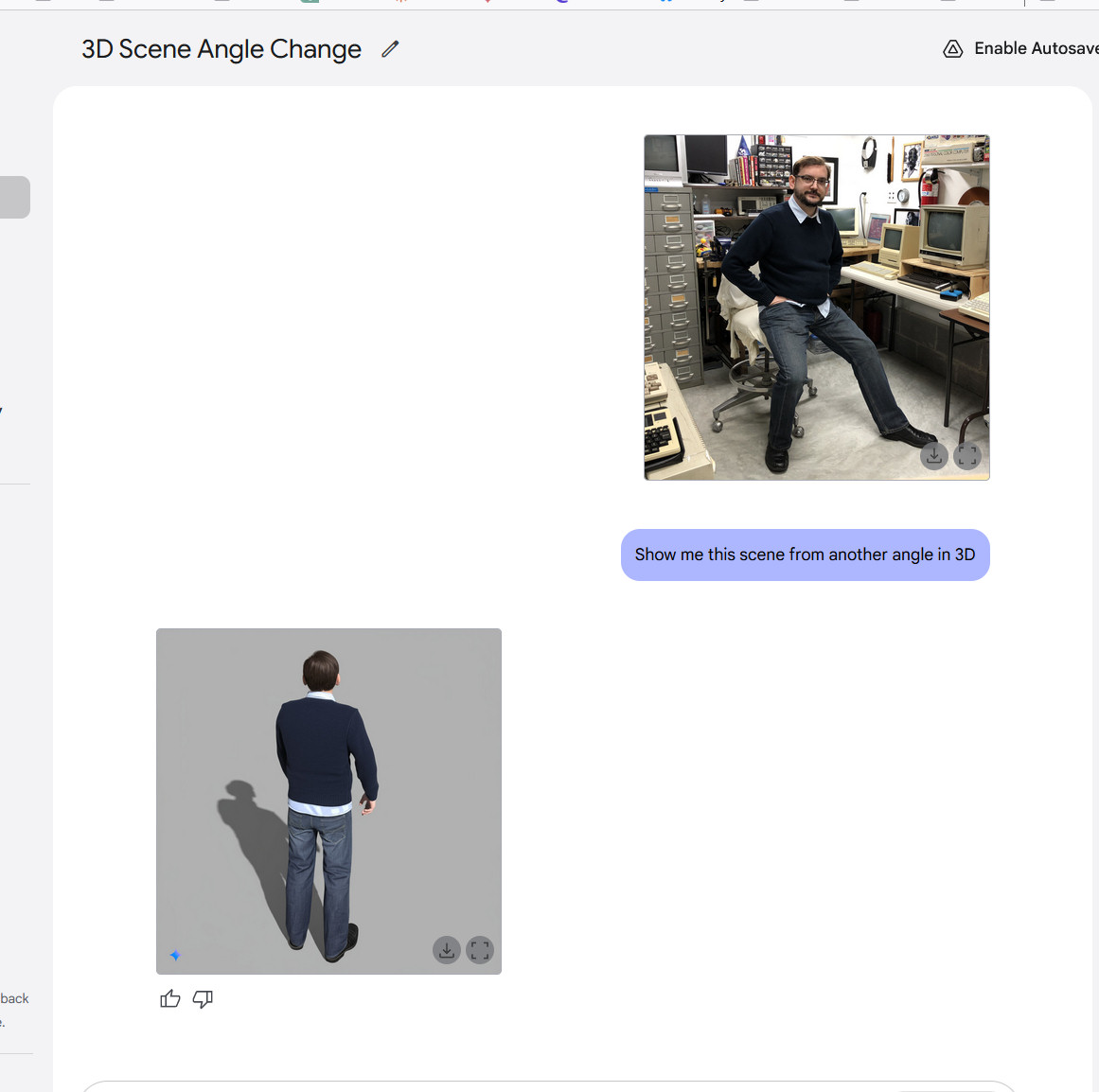Expand the uploaded office photo to fullscreen
The width and height of the screenshot is (1099, 1092).
pos(966,456)
